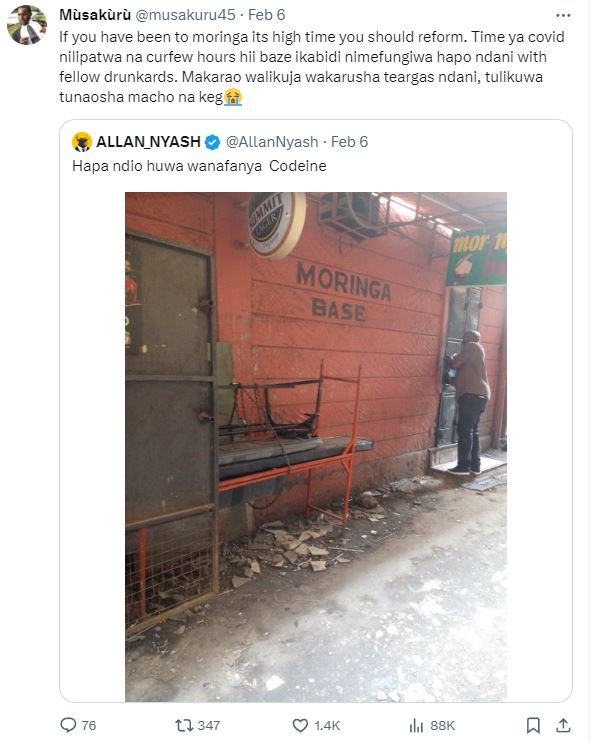Visit the @AllanNyash handle
Viewport: 603px width, 742px height.
272,141
